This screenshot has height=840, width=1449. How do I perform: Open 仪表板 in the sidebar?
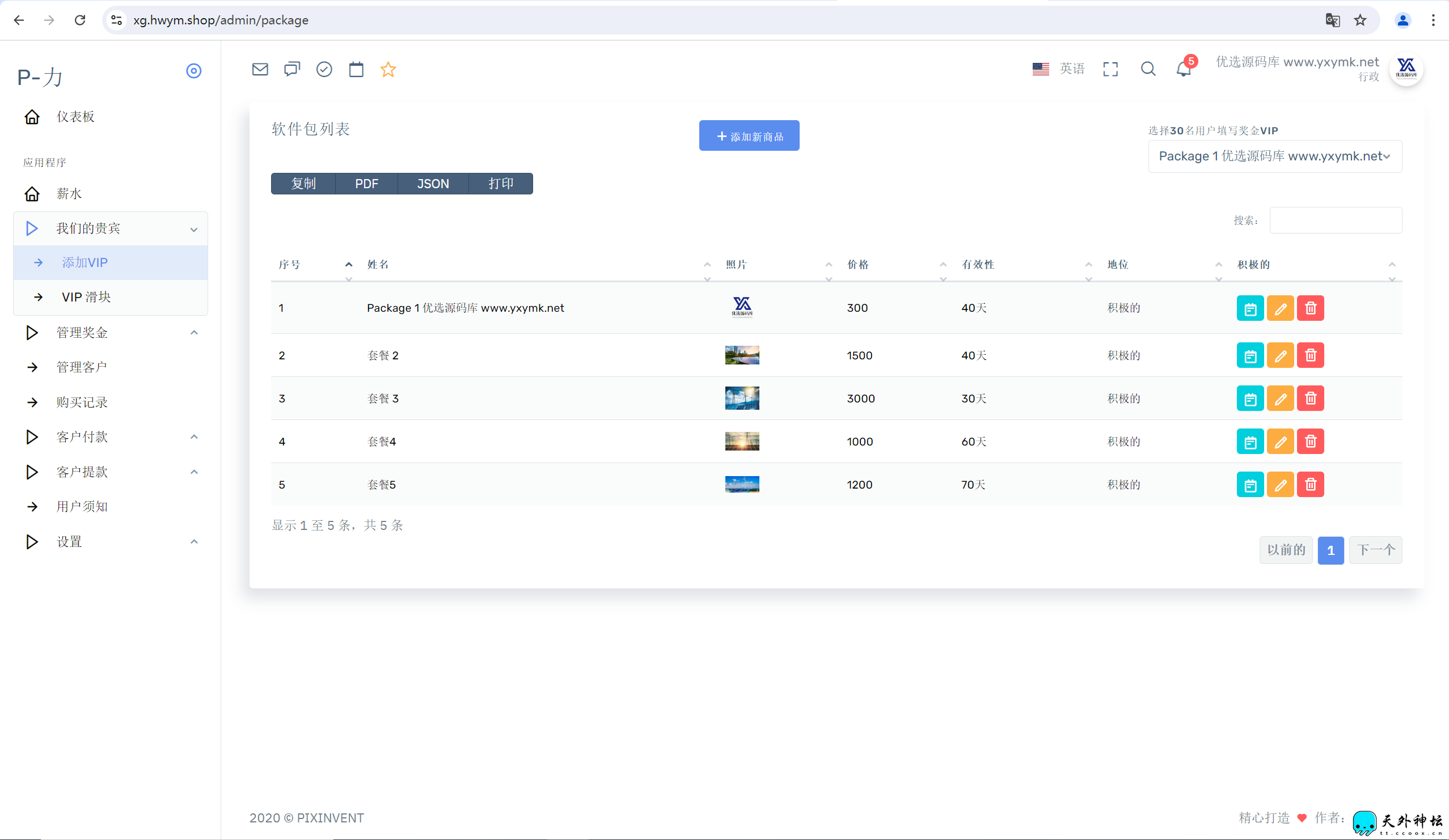111,117
